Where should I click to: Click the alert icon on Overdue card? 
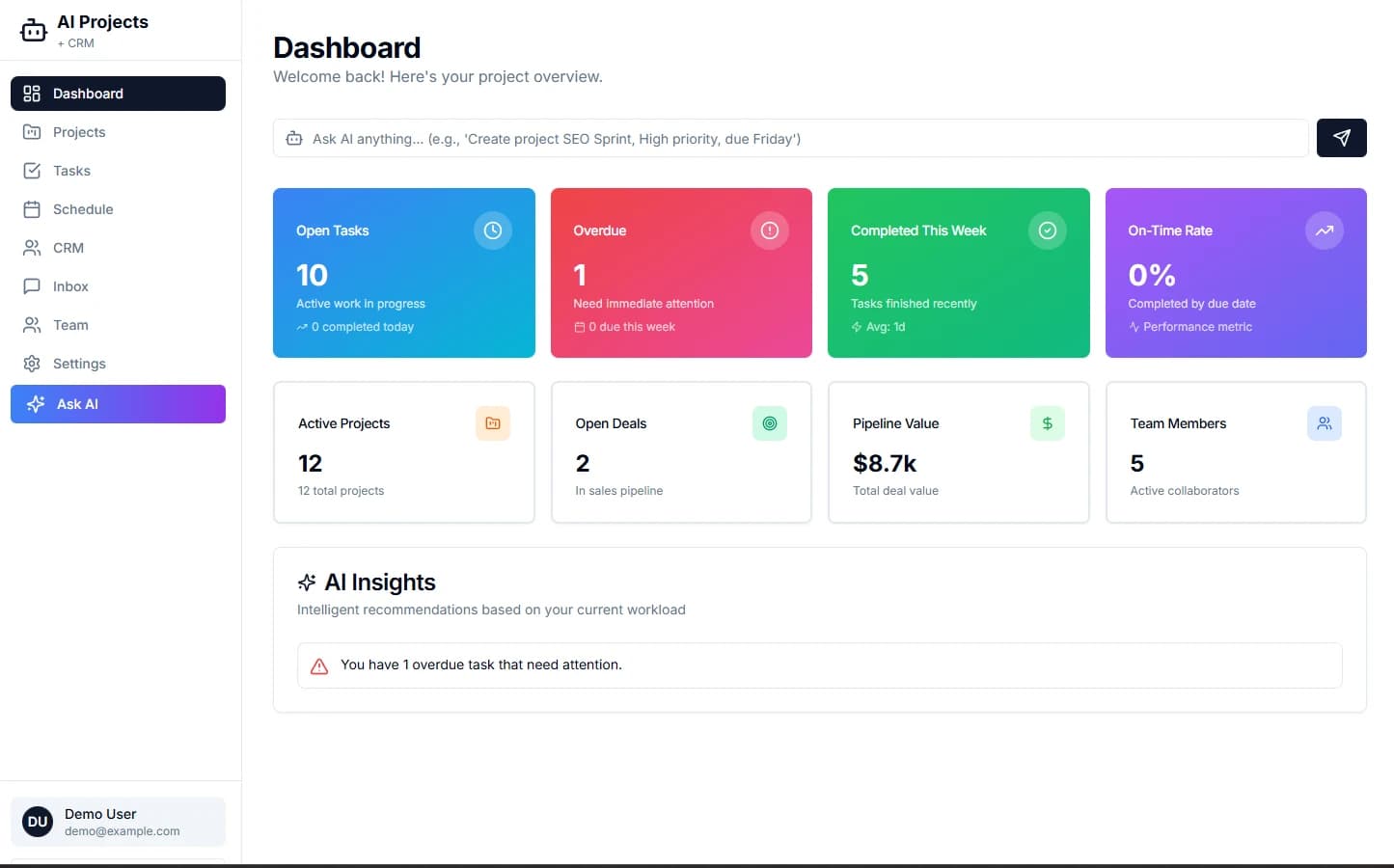pos(770,231)
